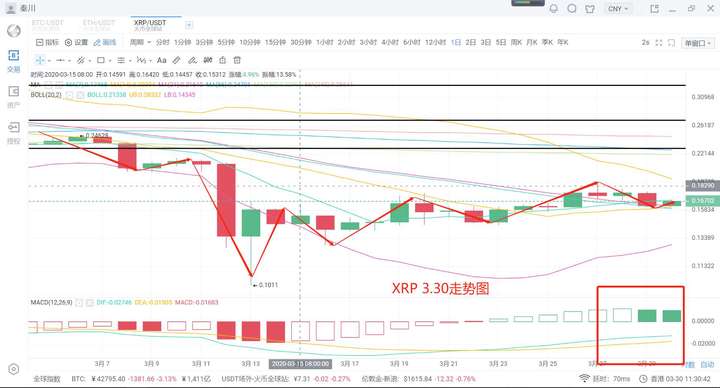
Task: Open the globe market icon in sidebar
Action: point(14,31)
